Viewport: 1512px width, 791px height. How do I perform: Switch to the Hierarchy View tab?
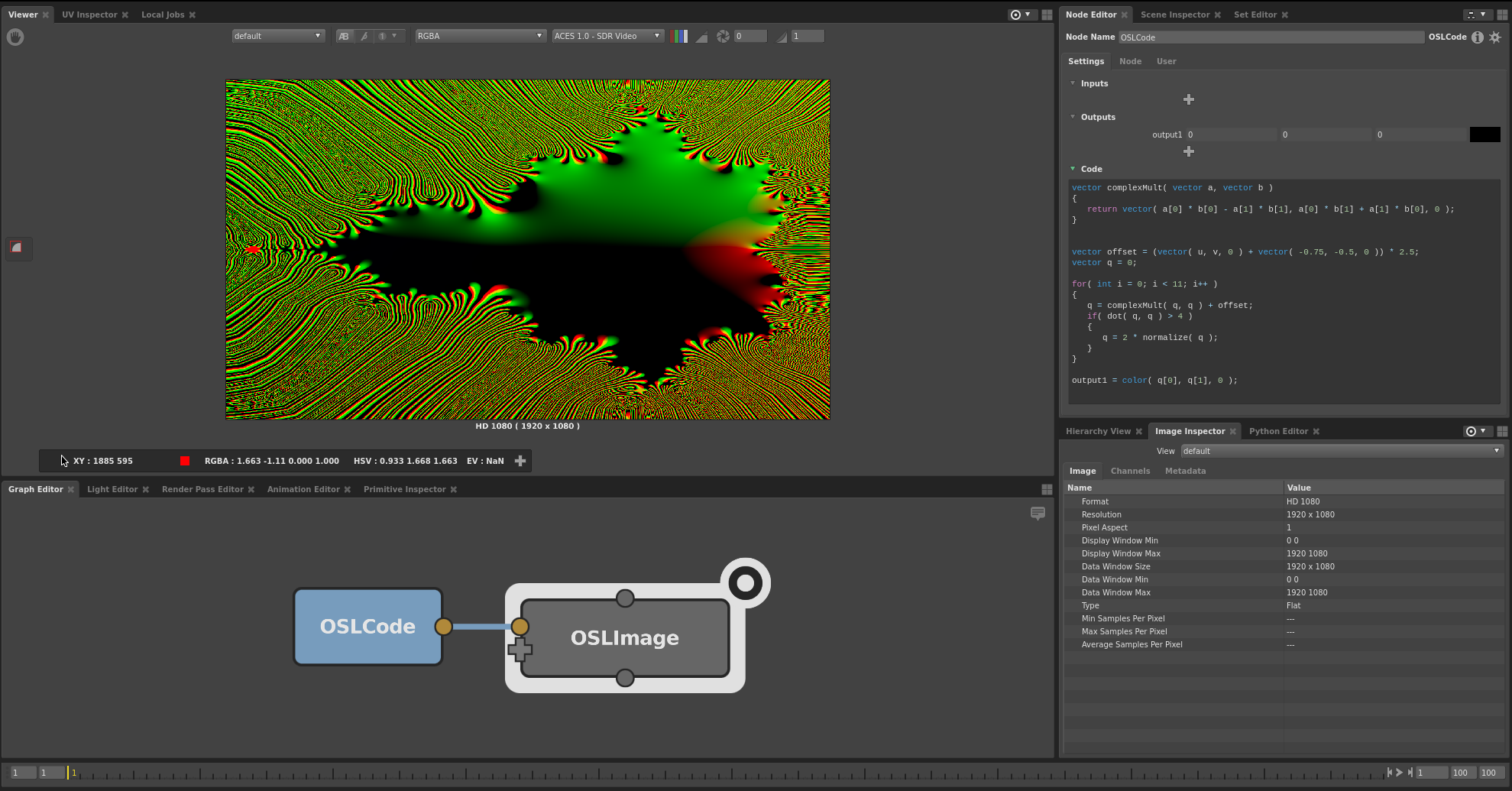[1098, 431]
